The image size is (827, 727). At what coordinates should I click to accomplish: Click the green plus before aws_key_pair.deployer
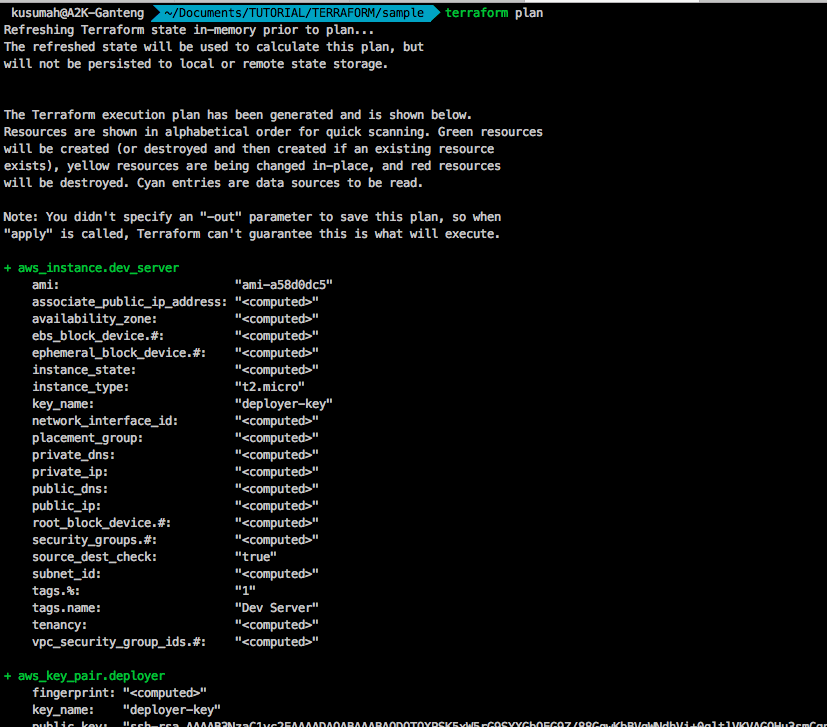pos(8,675)
